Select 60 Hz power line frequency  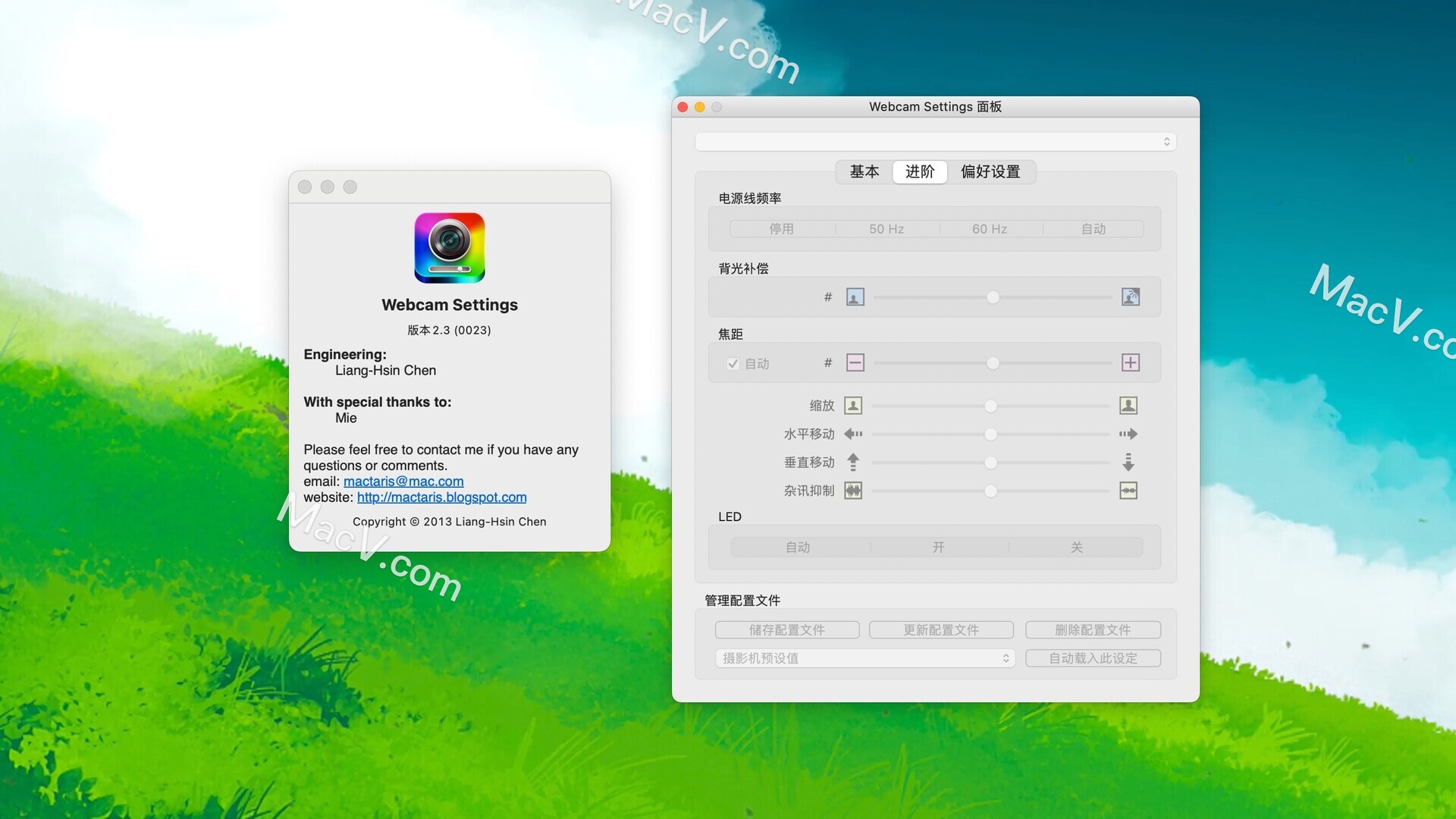click(x=990, y=229)
